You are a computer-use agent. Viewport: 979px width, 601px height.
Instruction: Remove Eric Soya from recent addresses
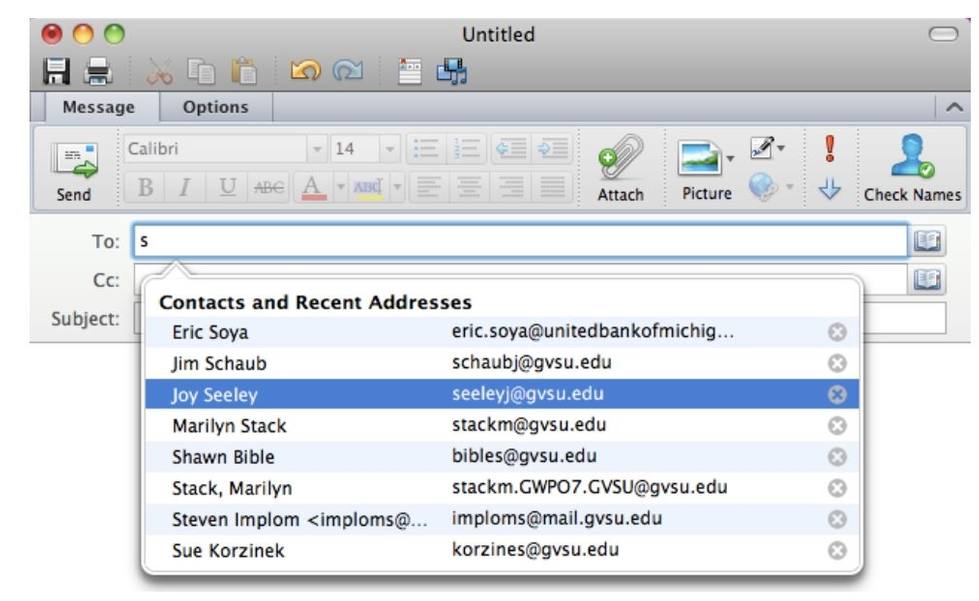(x=838, y=333)
